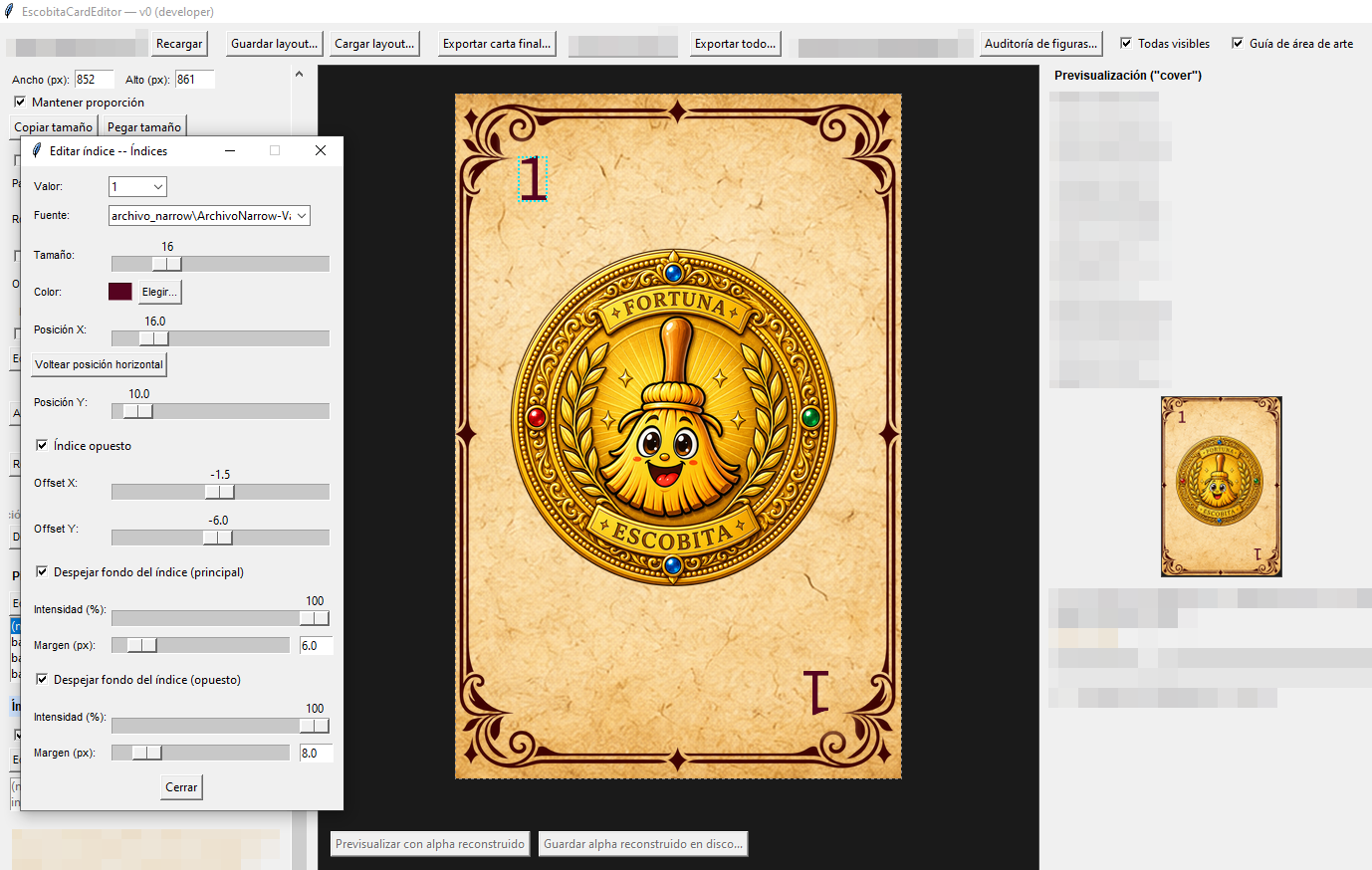Click Cargar layout button
1372x870 pixels.
point(374,44)
